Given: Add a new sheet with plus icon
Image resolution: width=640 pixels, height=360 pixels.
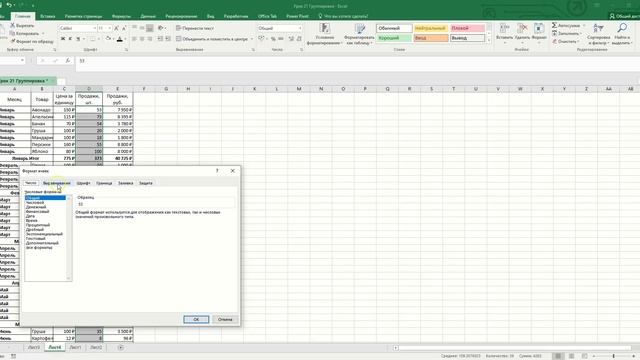Looking at the screenshot, I should (x=120, y=347).
